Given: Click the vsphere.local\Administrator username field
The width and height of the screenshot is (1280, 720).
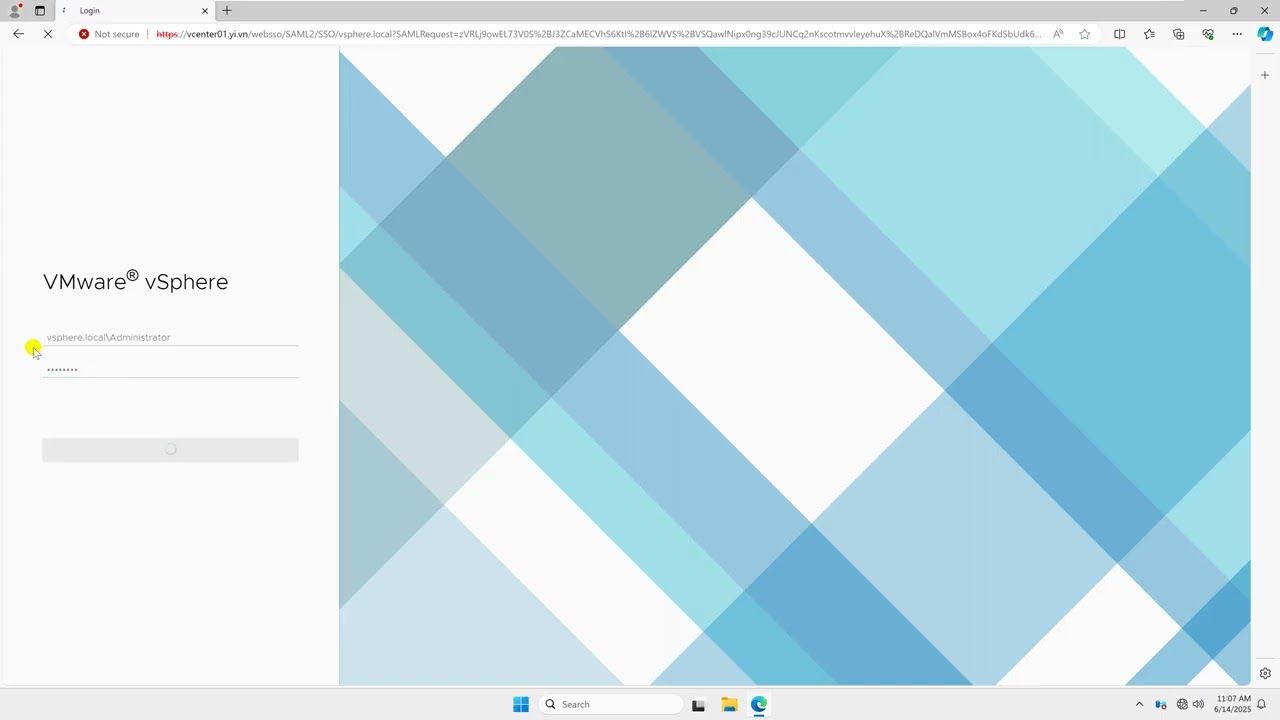Looking at the screenshot, I should pos(170,337).
